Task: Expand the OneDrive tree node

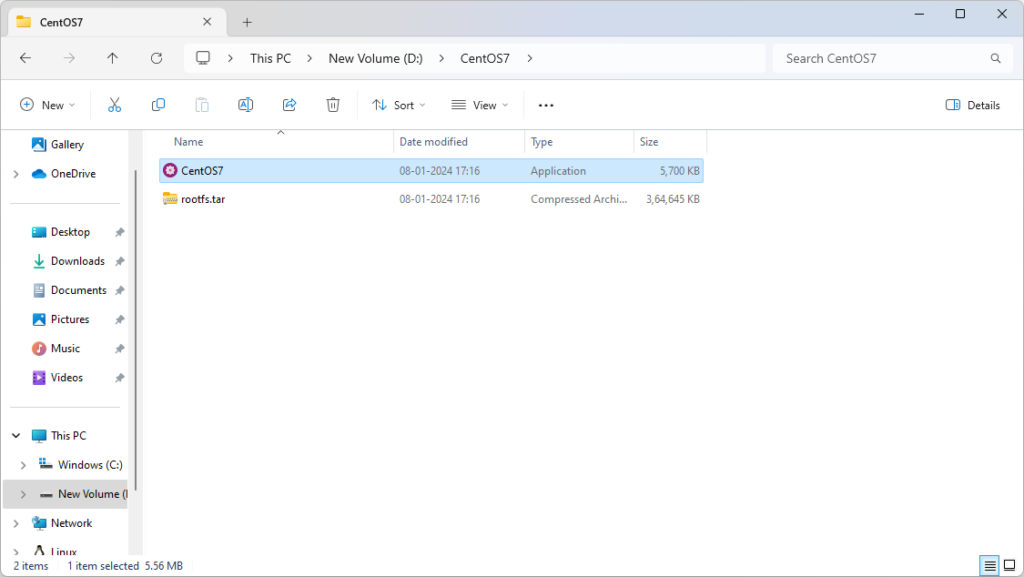Action: pyautogui.click(x=16, y=174)
